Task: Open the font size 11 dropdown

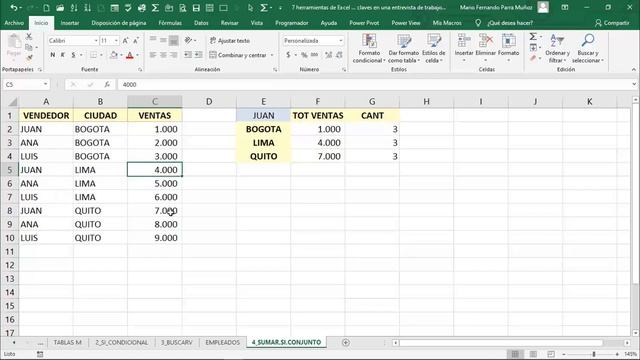Action: click(x=116, y=40)
